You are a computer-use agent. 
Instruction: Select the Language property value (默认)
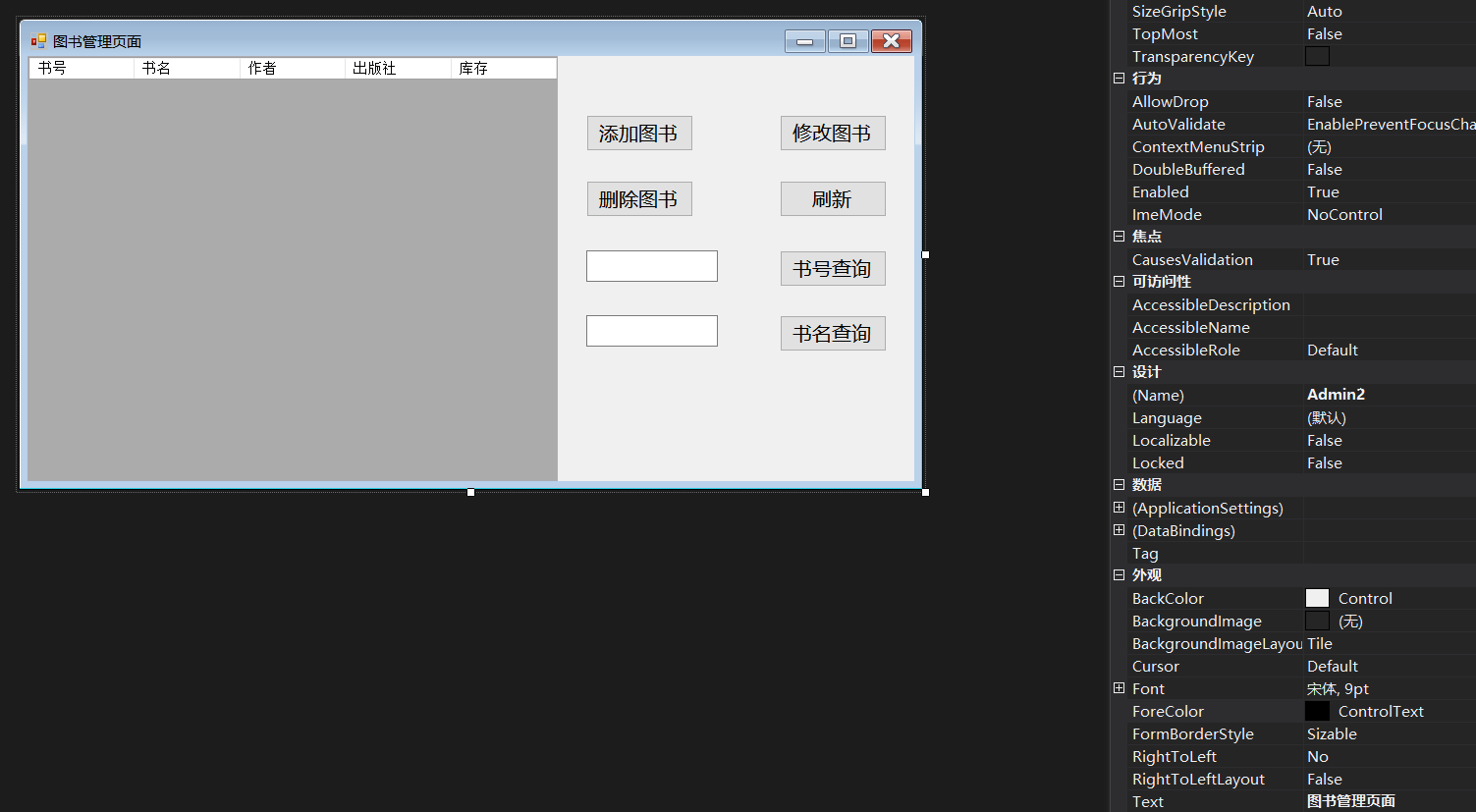tap(1327, 418)
